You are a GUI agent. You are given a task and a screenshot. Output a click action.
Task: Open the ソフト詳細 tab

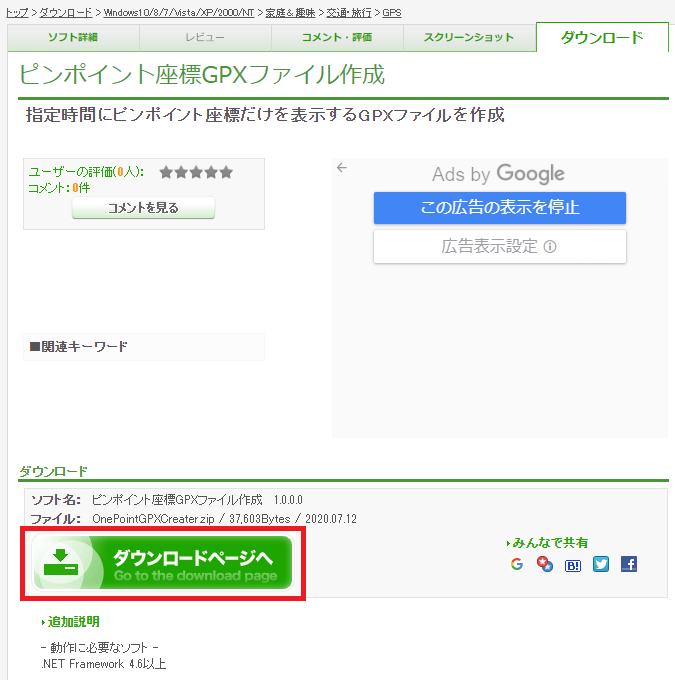[73, 38]
